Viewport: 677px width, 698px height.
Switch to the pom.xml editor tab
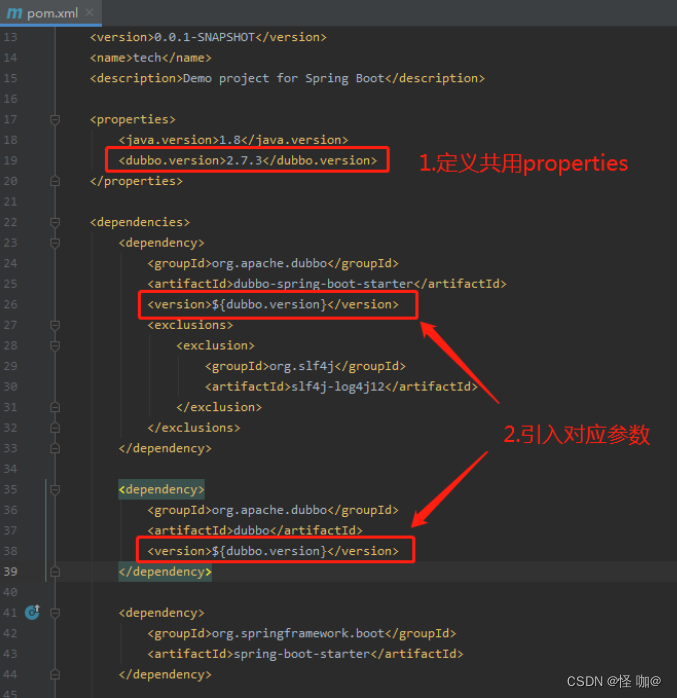[51, 13]
